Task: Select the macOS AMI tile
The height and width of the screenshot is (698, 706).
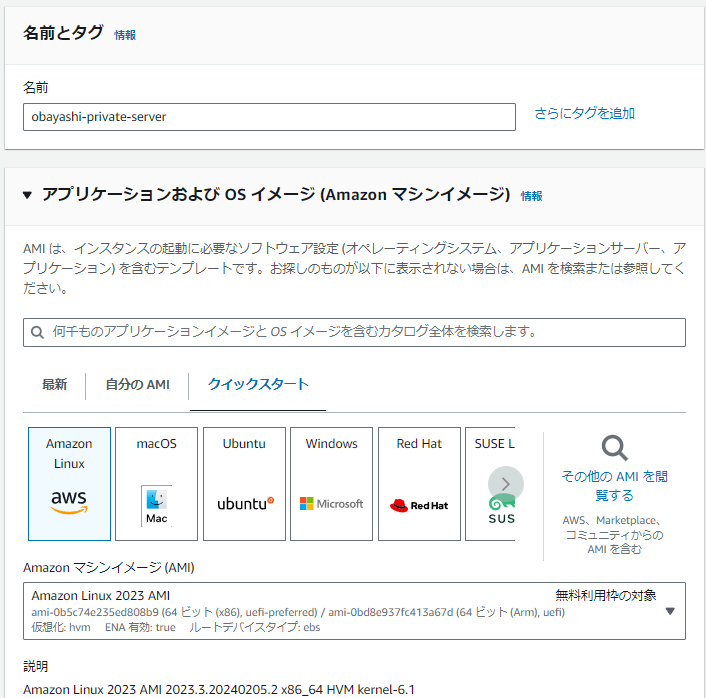Action: [156, 484]
